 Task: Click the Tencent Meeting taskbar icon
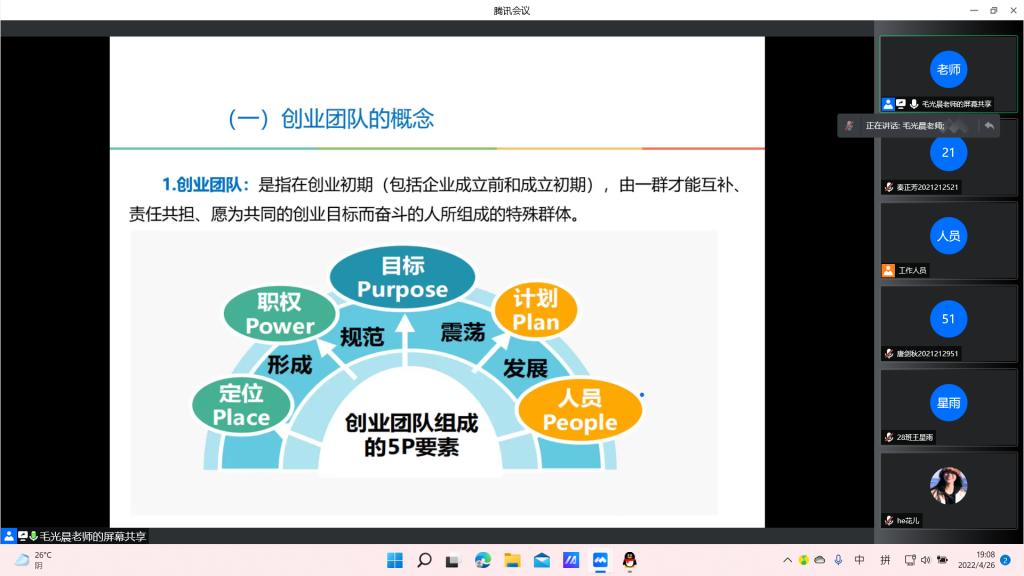click(x=600, y=560)
